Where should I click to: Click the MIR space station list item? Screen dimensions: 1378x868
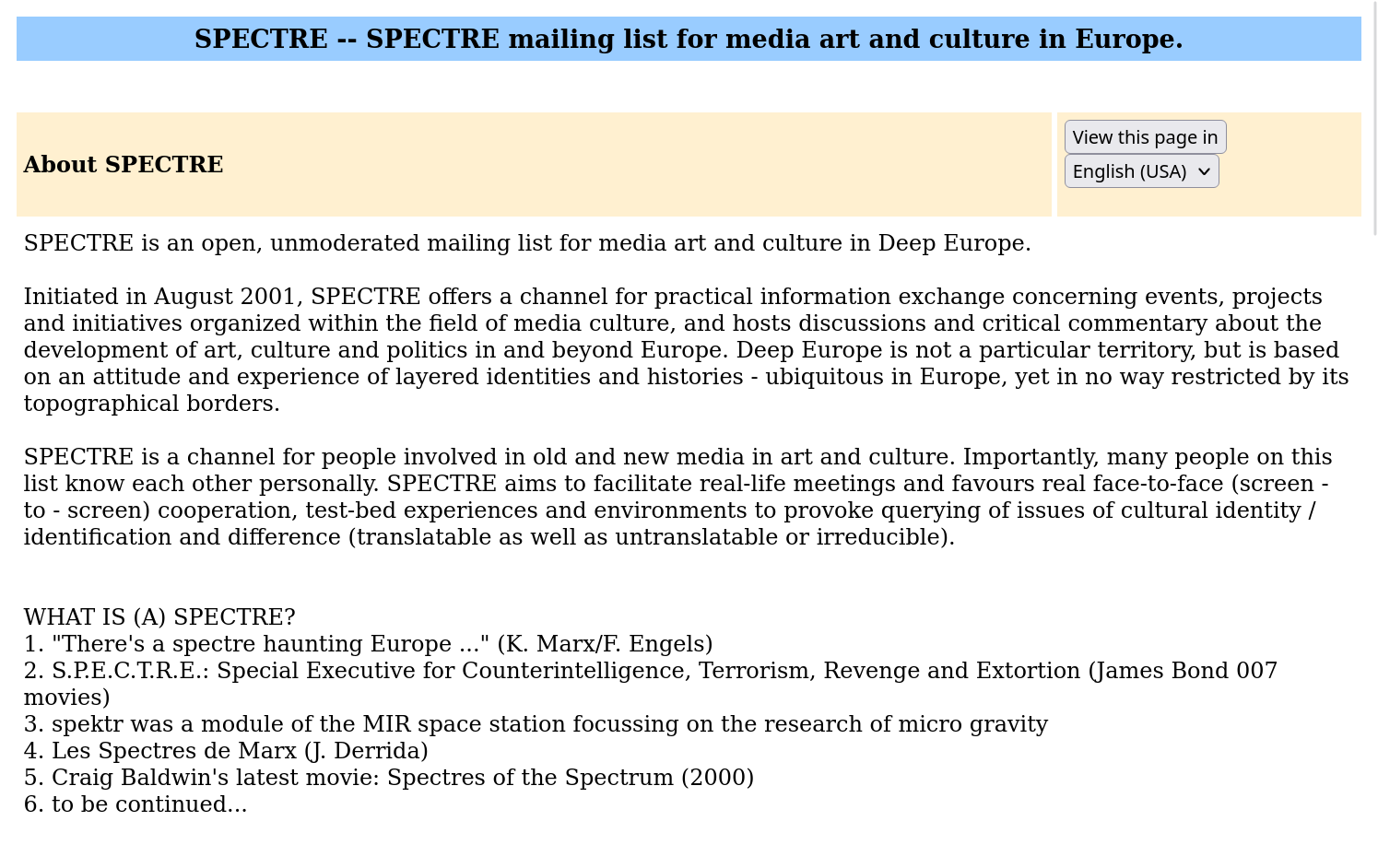click(535, 724)
